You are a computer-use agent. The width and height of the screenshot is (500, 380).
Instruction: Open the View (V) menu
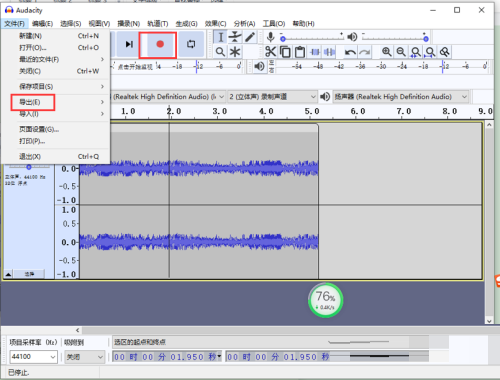tap(99, 24)
